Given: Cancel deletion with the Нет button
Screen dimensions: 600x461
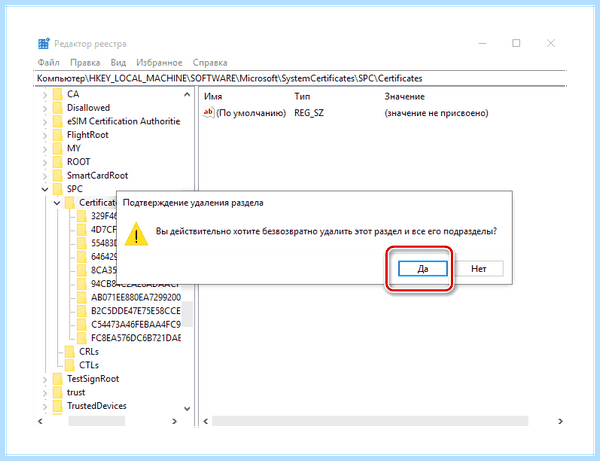Looking at the screenshot, I should click(479, 269).
